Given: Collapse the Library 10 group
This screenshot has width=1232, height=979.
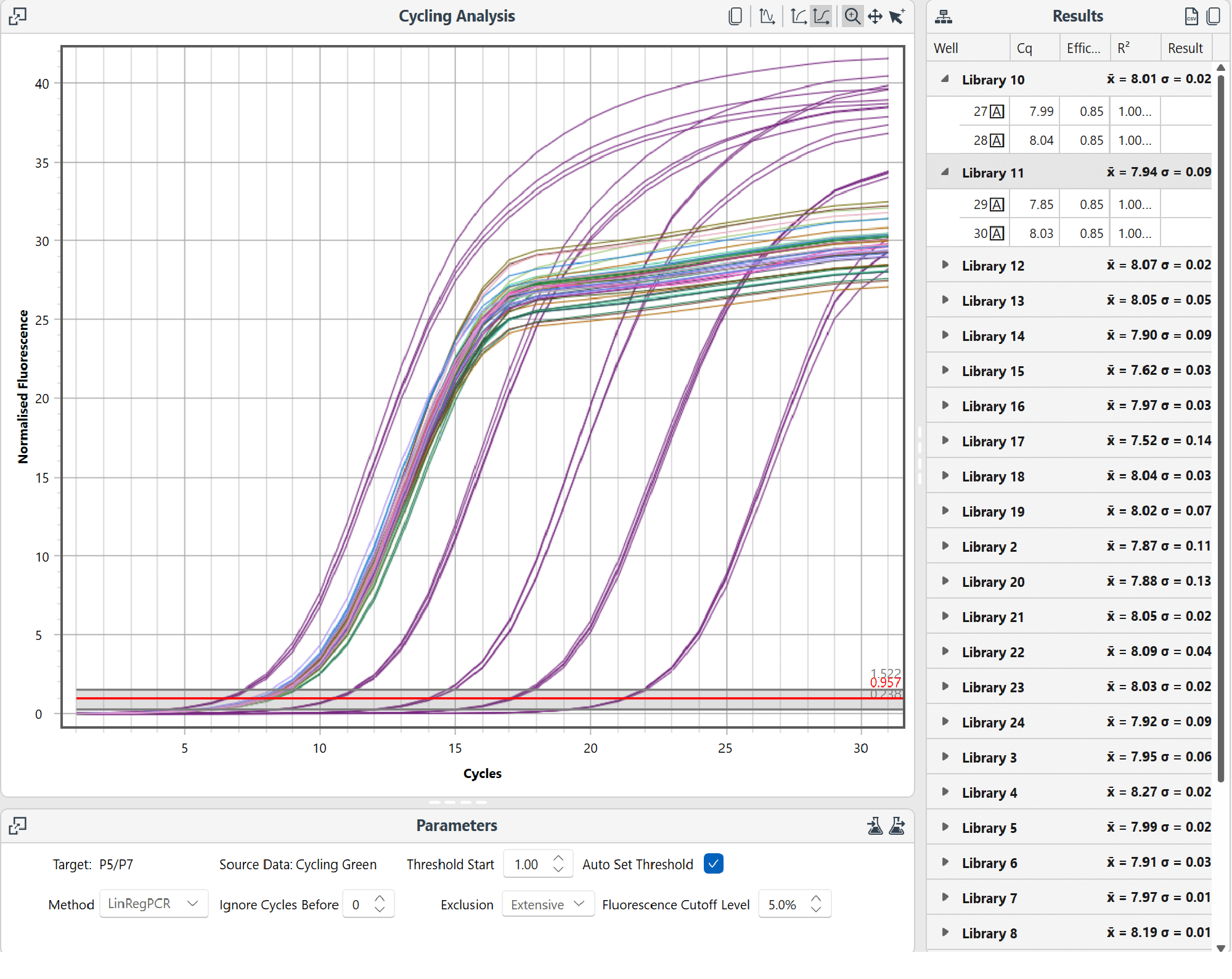Looking at the screenshot, I should pos(944,79).
